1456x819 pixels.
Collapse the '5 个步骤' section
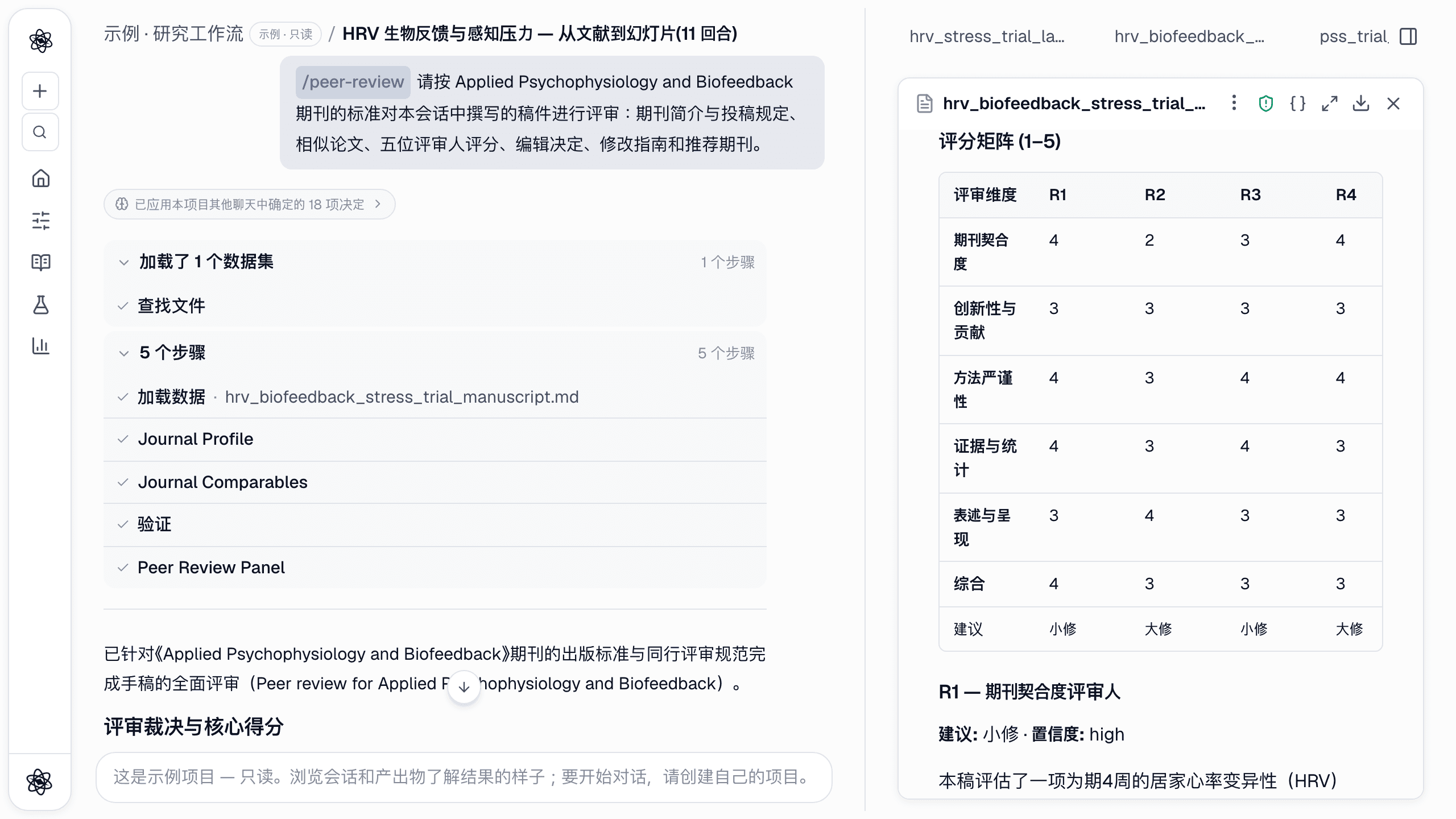435,353
